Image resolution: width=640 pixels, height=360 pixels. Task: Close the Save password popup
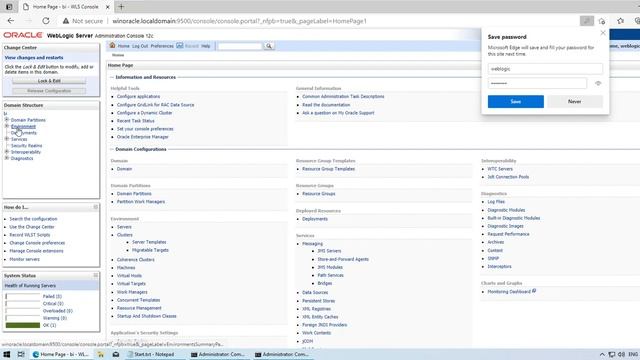[603, 33]
